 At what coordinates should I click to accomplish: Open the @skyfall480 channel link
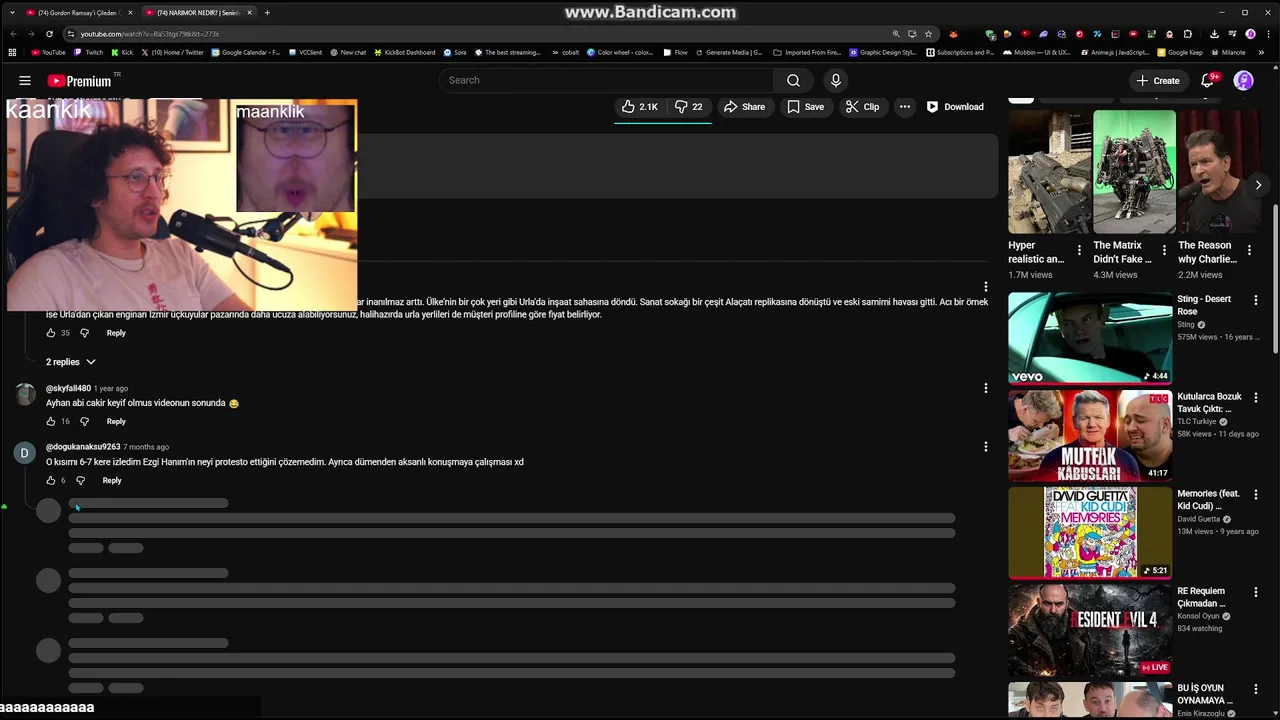pos(68,388)
